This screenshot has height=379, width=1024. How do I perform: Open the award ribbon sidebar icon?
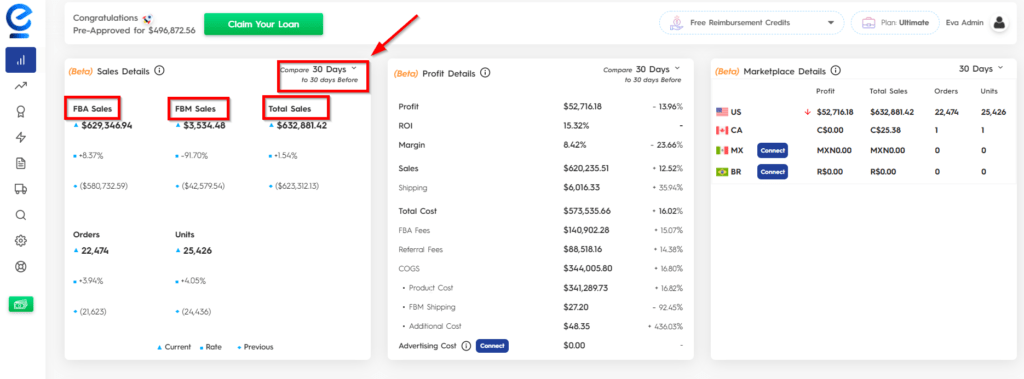pos(20,112)
